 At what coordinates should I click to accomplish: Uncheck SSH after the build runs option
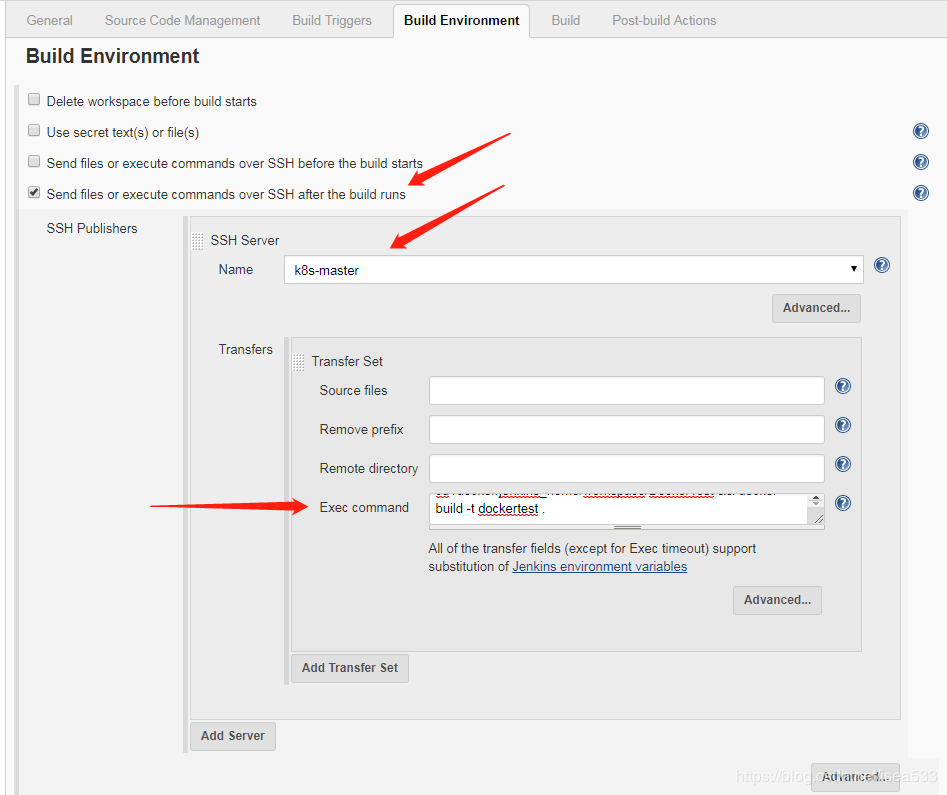(x=35, y=193)
